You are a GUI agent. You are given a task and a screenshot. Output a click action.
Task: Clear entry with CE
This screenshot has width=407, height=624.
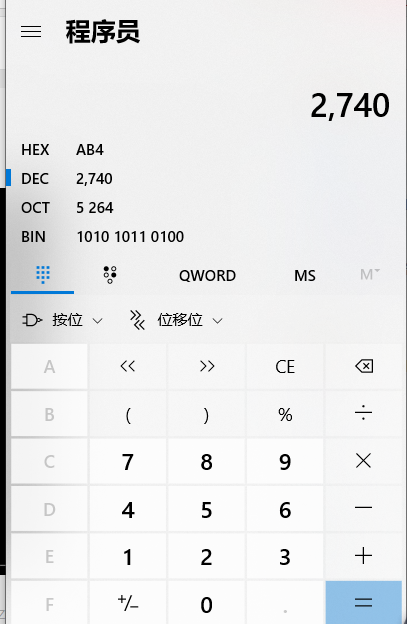285,367
